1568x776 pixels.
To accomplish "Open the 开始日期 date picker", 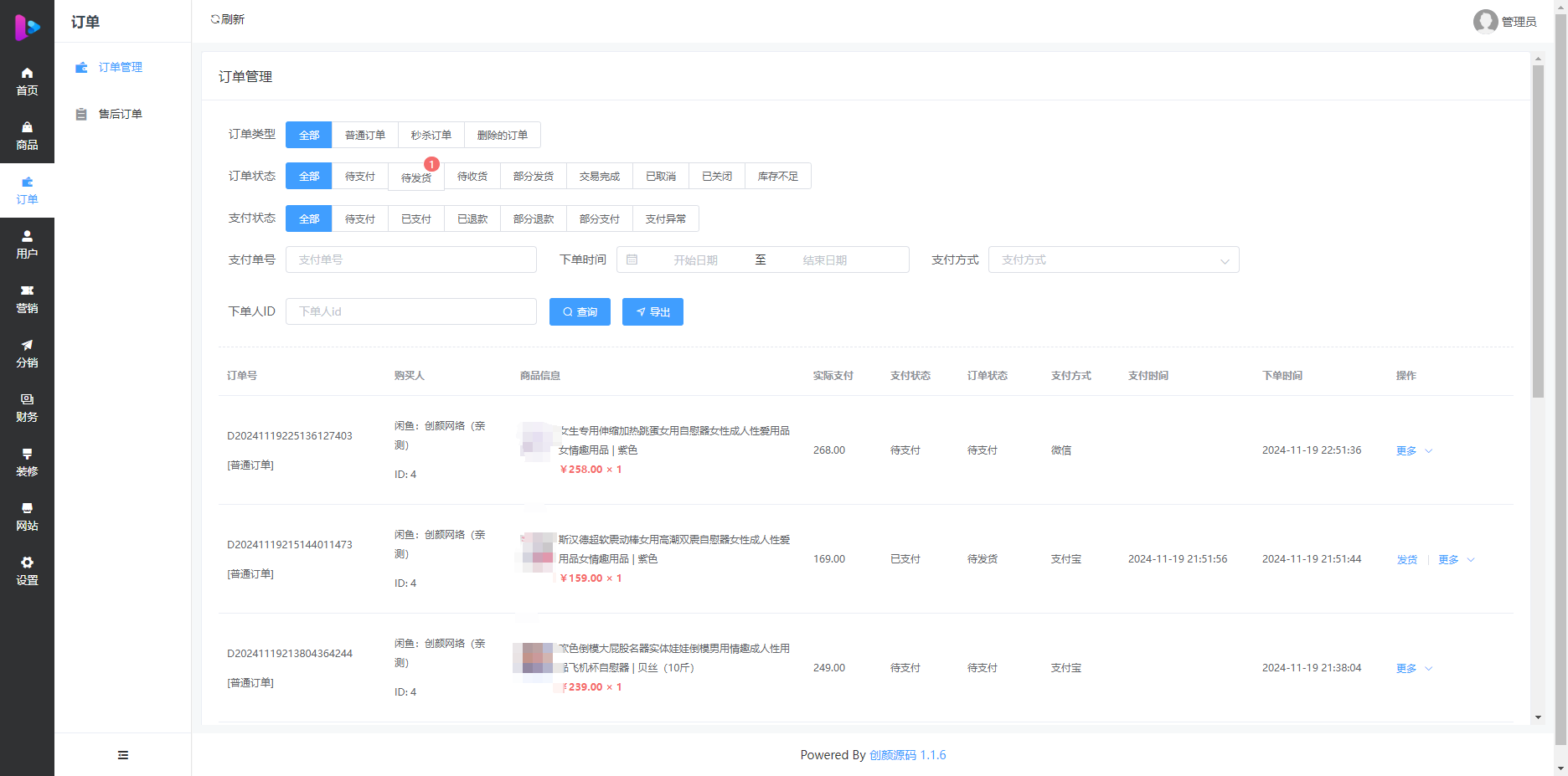I will coord(696,260).
